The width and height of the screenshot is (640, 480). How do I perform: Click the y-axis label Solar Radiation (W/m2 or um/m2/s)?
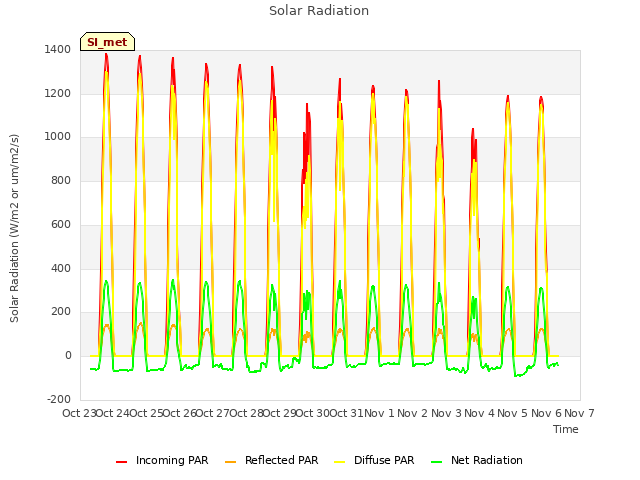coord(14,228)
